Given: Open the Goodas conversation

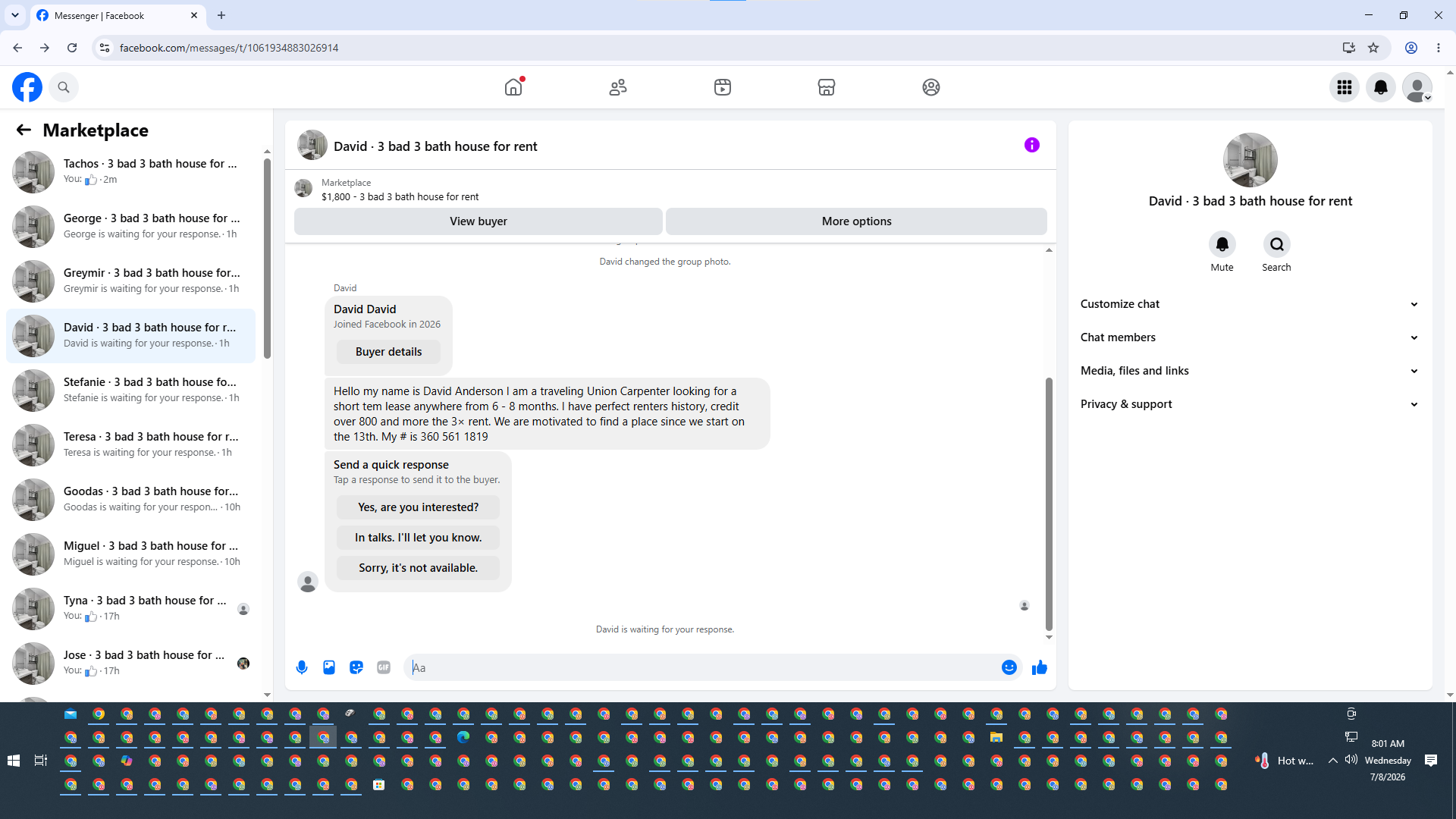Looking at the screenshot, I should (x=130, y=500).
